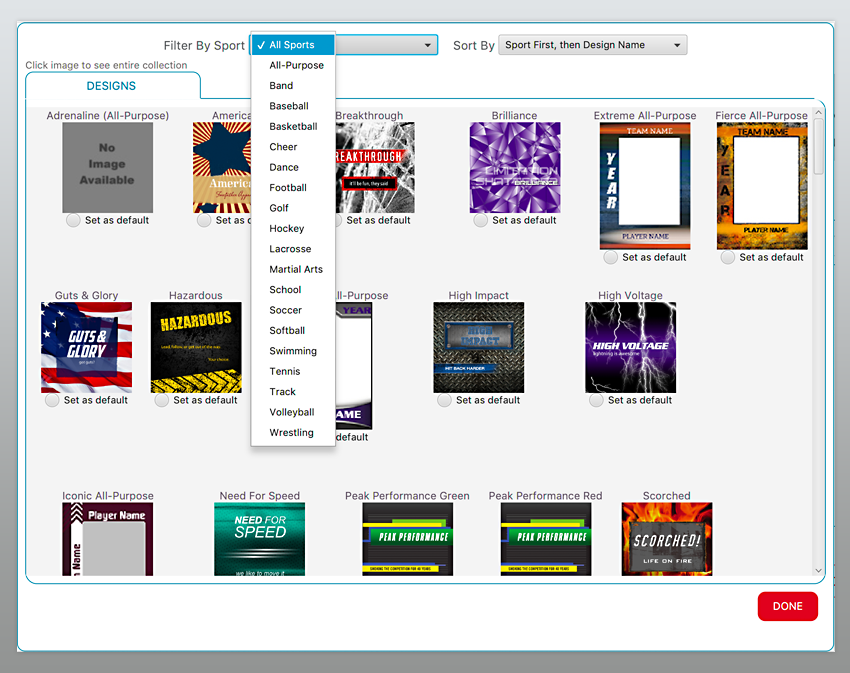850x673 pixels.
Task: Select Swimming in the dropdown menu
Action: coord(293,351)
